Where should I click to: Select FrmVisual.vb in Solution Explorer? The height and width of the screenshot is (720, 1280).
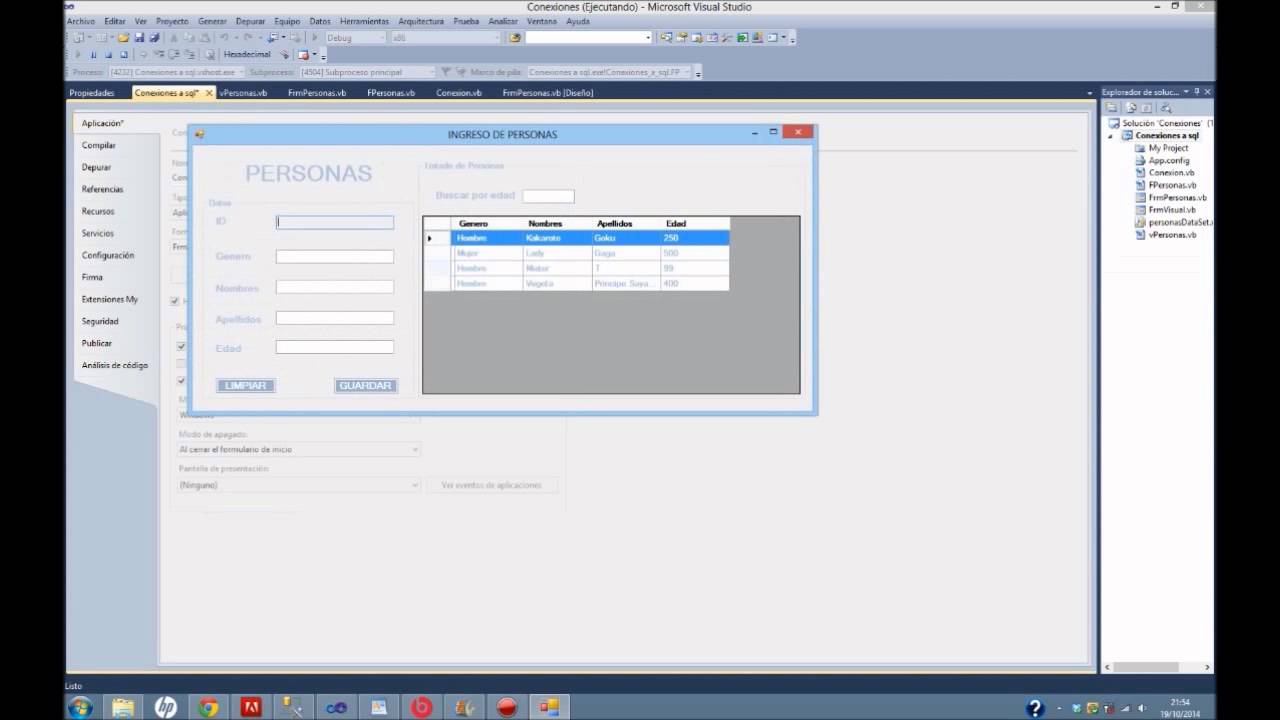[x=1172, y=210]
